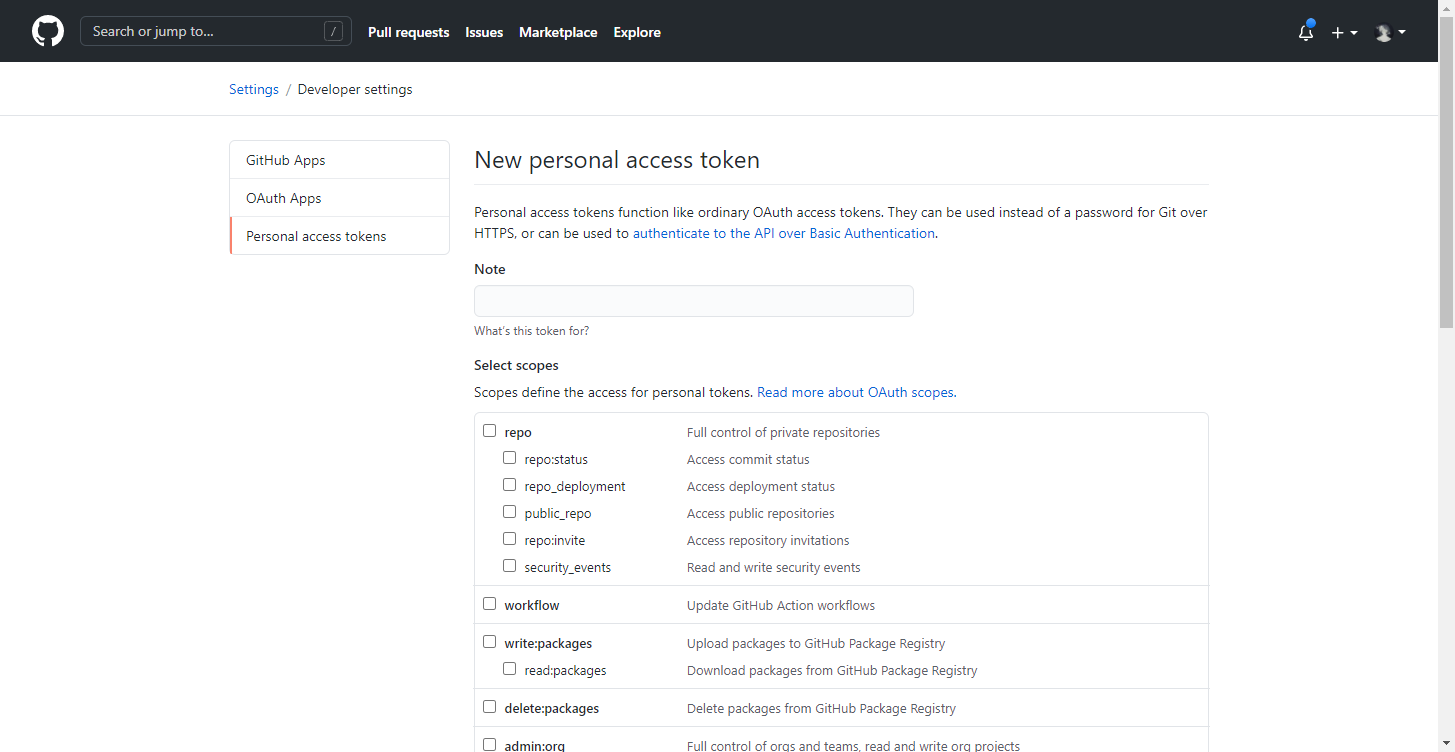Screen dimensions: 1455x752
Task: Click 'Full control of private repositories' description
Action: 783,432
